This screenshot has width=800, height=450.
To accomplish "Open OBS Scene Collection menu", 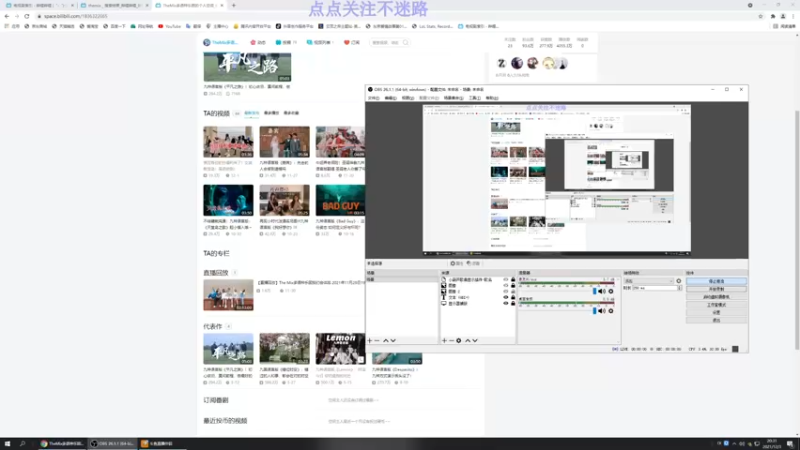I will [453, 98].
